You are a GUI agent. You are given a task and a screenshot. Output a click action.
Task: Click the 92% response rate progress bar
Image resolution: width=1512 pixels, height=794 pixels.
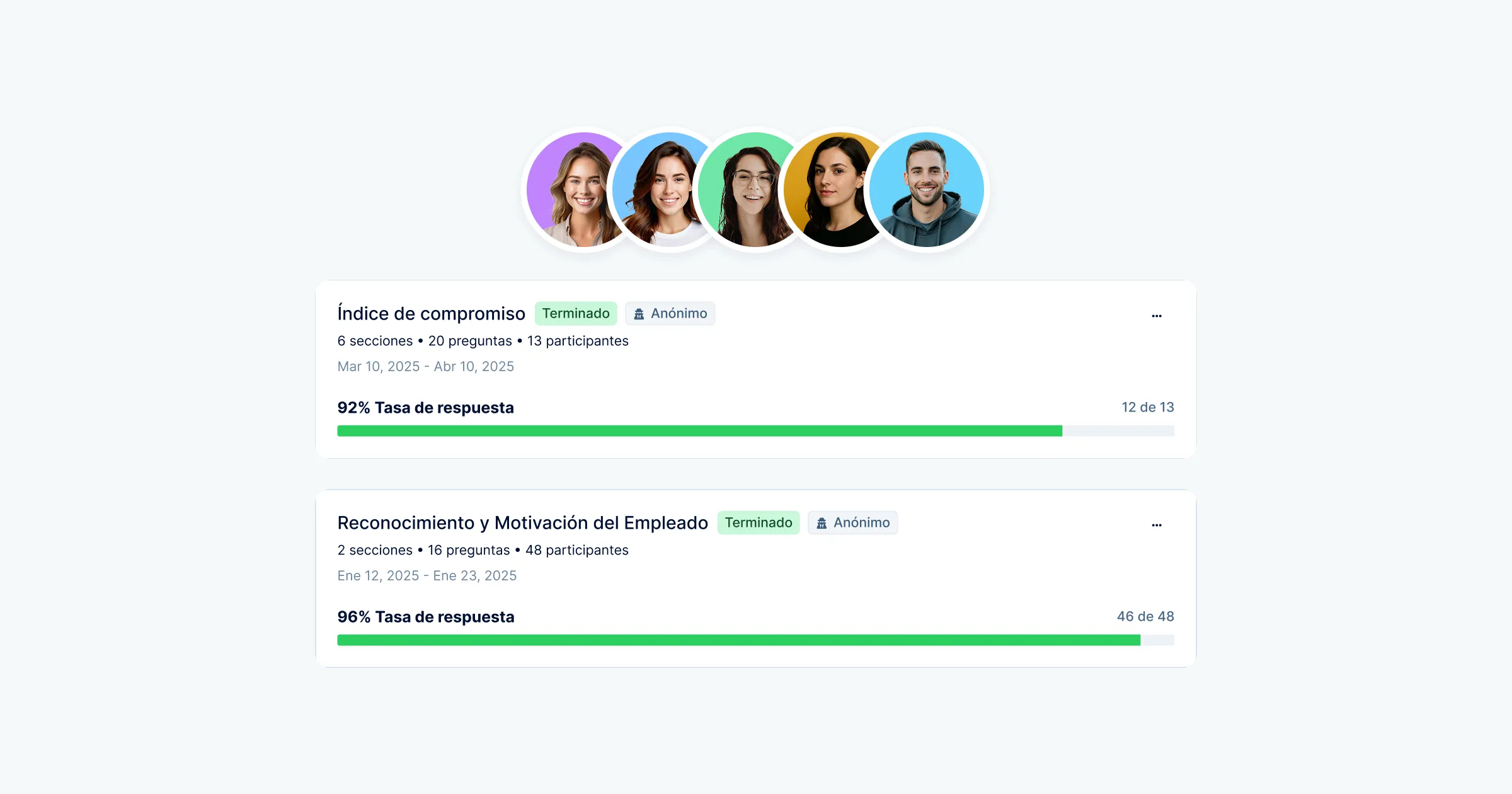click(x=755, y=431)
